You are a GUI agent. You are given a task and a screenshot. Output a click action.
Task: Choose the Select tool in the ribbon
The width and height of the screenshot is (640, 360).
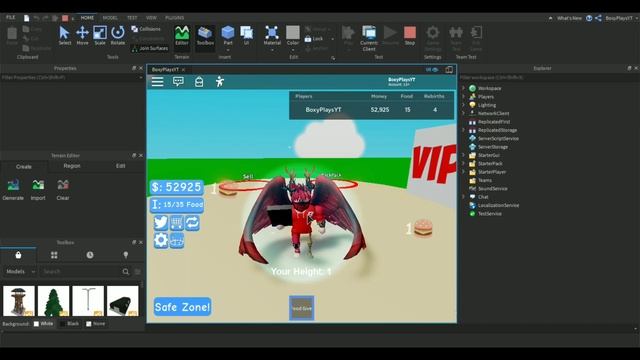click(64, 36)
